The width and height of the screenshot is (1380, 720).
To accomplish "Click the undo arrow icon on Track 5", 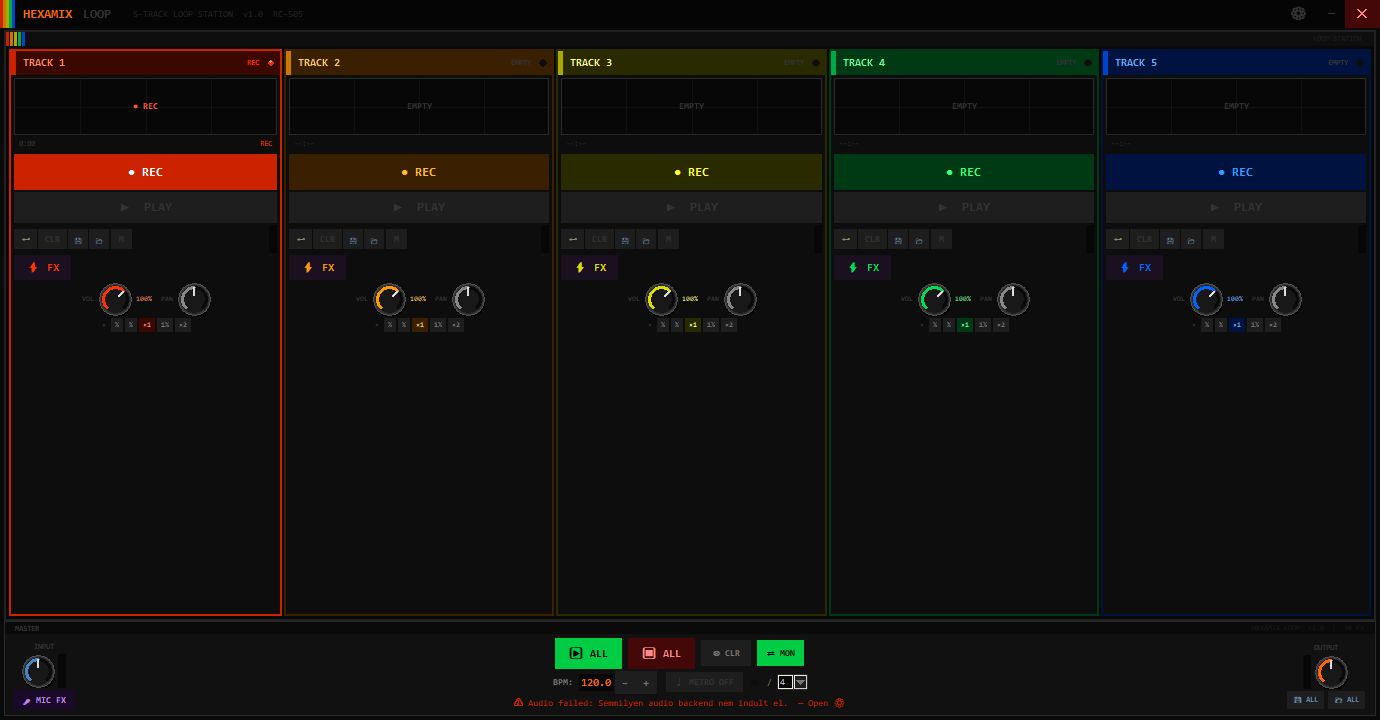I will click(x=1118, y=239).
